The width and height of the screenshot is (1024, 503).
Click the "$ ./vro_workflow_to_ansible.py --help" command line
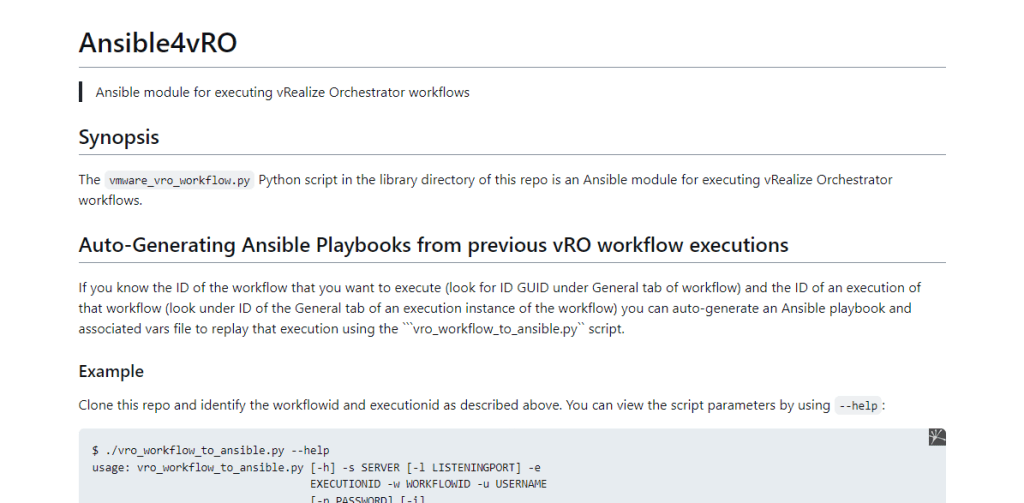pyautogui.click(x=210, y=451)
